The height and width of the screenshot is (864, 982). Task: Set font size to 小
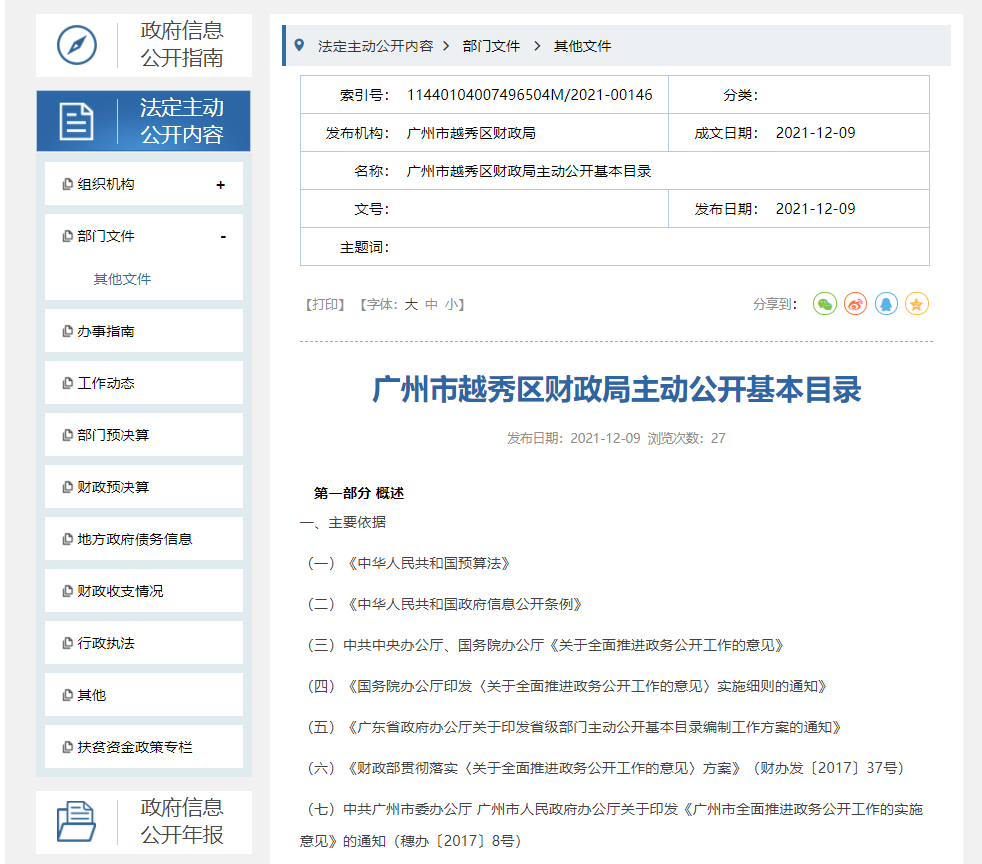[x=452, y=305]
